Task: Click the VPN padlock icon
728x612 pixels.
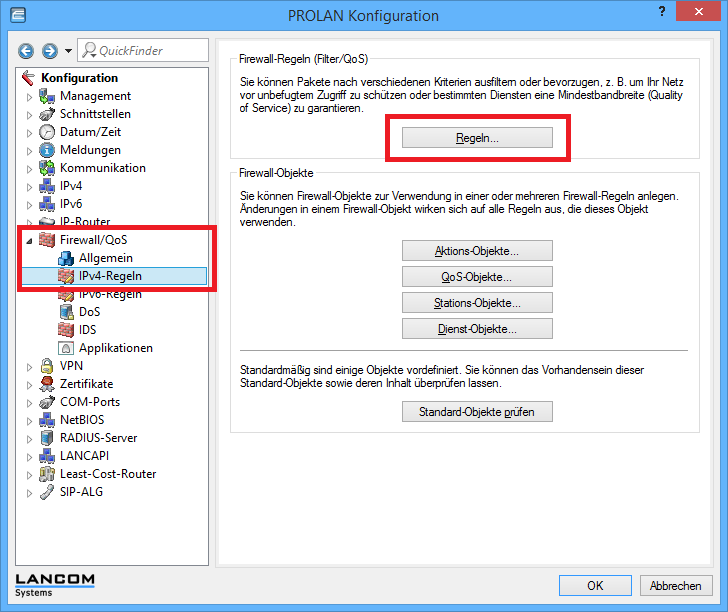Action: point(46,366)
